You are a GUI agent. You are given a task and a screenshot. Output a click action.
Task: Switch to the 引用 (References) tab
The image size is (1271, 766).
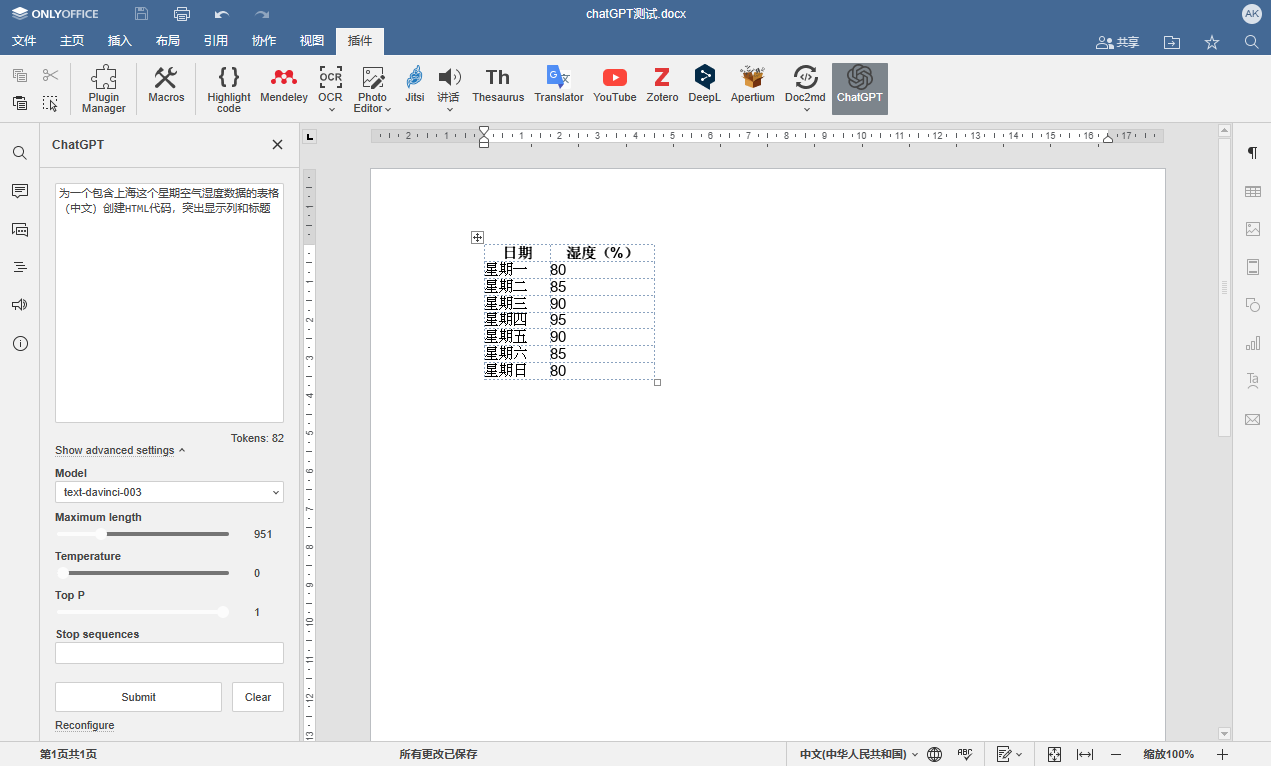tap(216, 41)
